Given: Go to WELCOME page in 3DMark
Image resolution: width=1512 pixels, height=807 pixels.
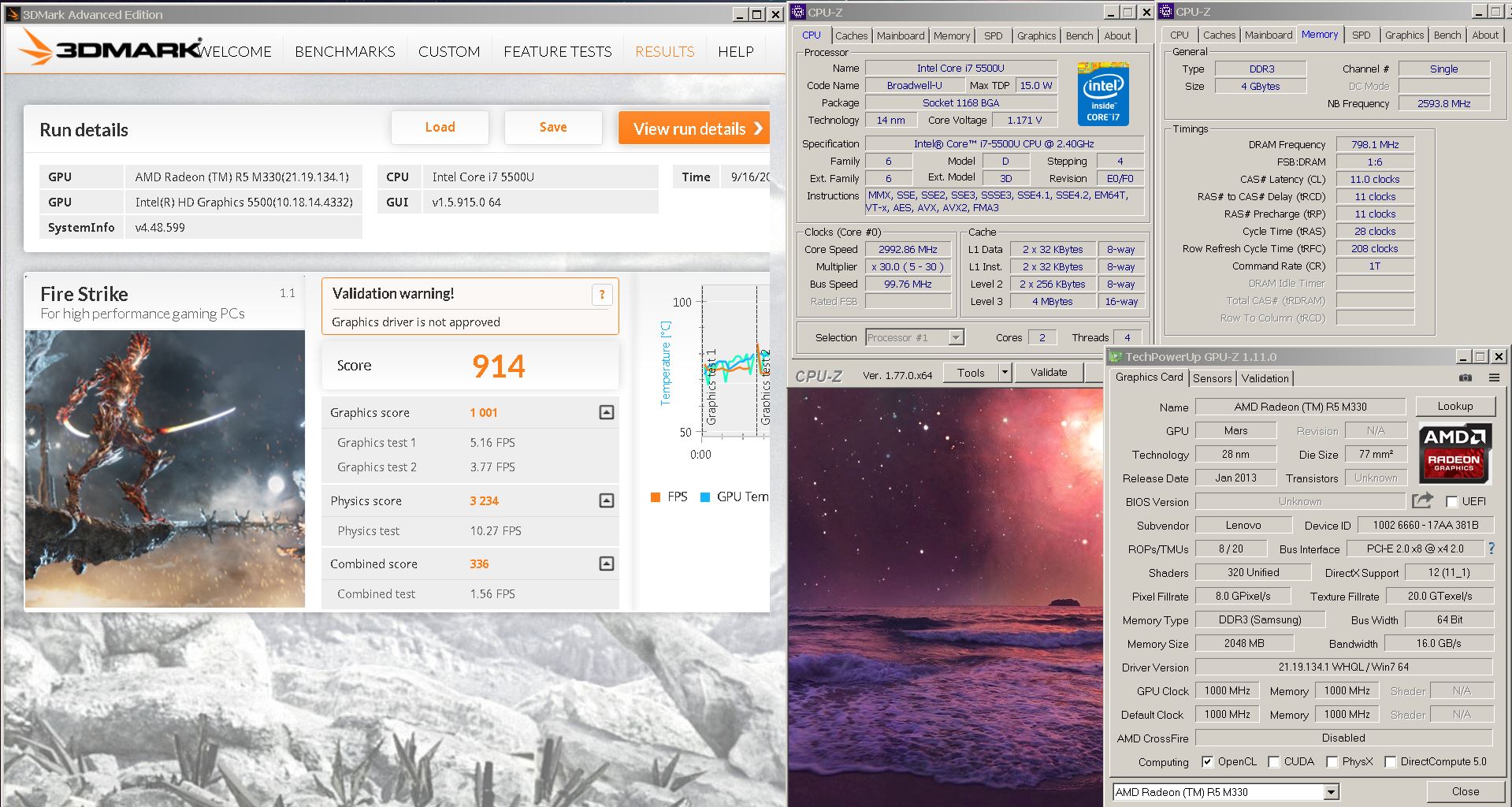Looking at the screenshot, I should point(234,51).
